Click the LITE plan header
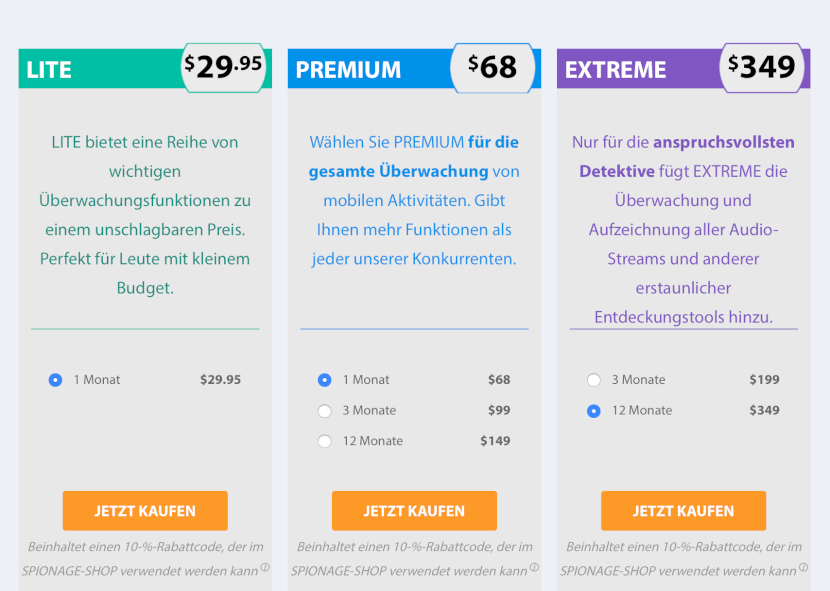The width and height of the screenshot is (830, 591). click(49, 69)
